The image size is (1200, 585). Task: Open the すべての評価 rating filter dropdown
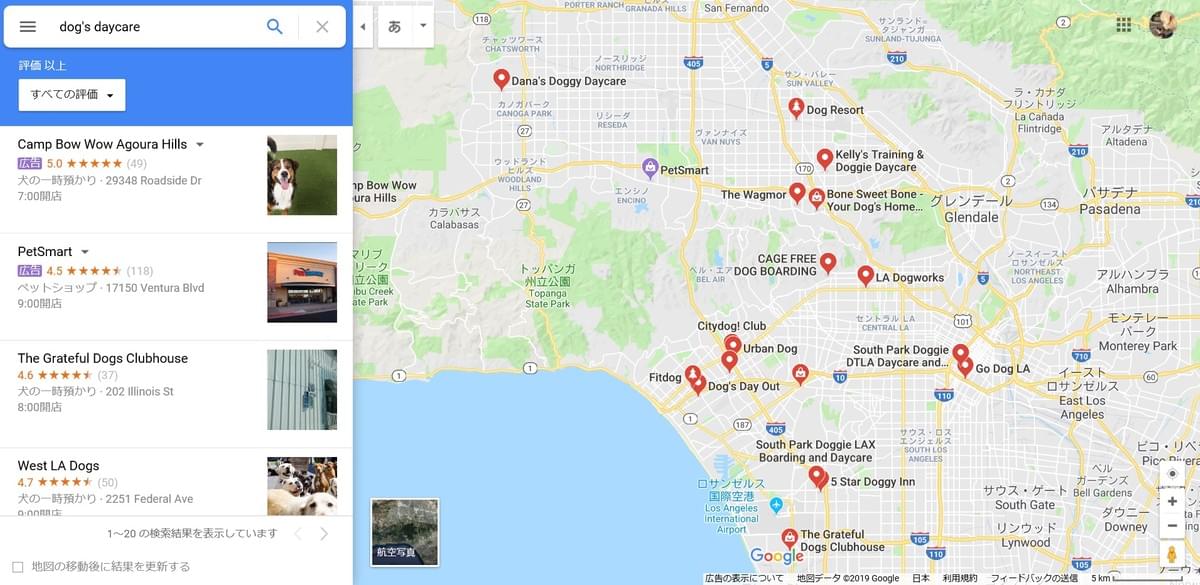[x=72, y=95]
